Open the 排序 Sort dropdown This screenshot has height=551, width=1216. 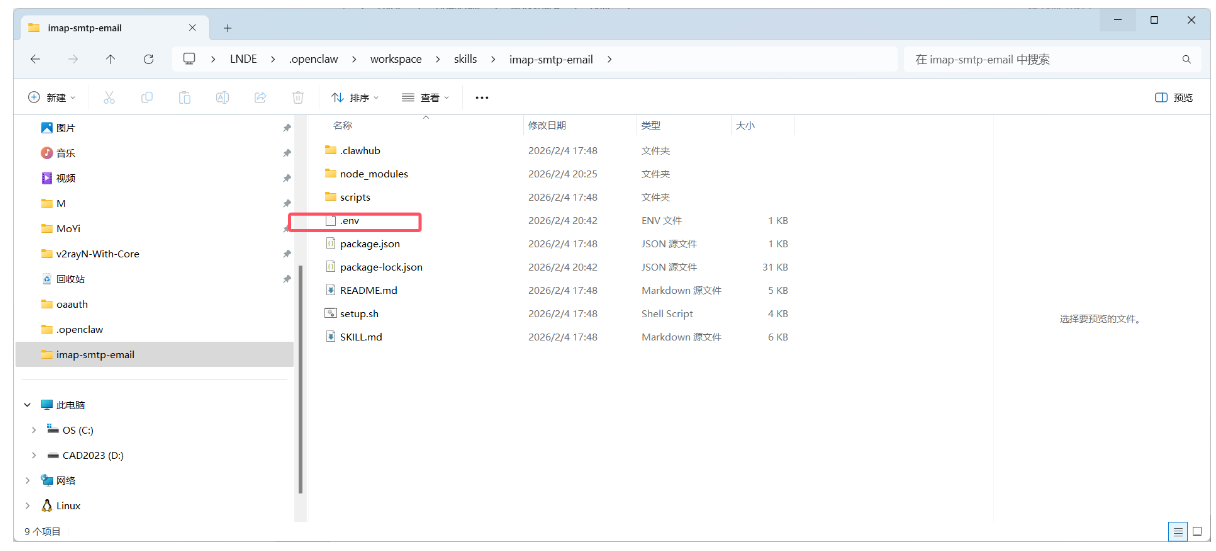356,97
